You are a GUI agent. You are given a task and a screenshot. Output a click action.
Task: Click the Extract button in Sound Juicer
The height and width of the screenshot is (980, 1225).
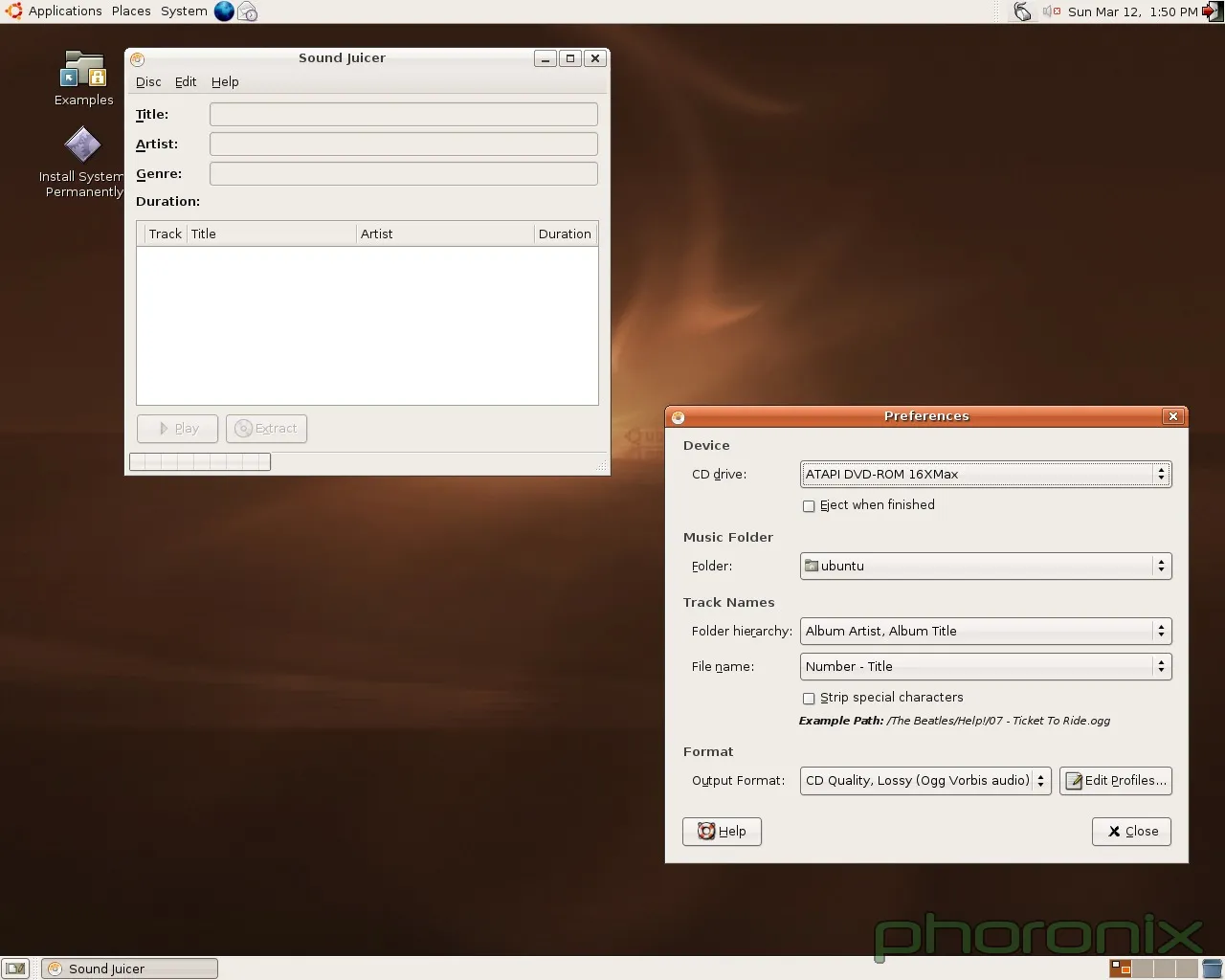[x=266, y=429]
